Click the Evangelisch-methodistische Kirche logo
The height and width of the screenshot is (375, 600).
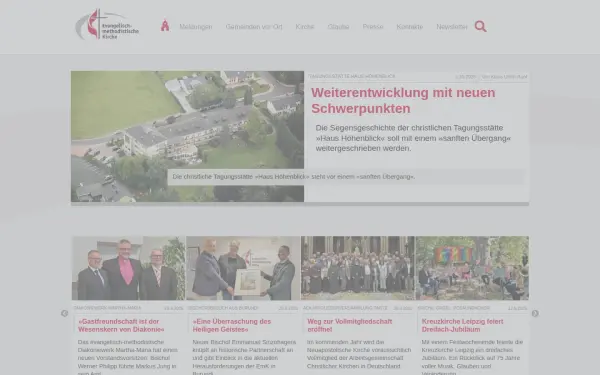coord(107,25)
